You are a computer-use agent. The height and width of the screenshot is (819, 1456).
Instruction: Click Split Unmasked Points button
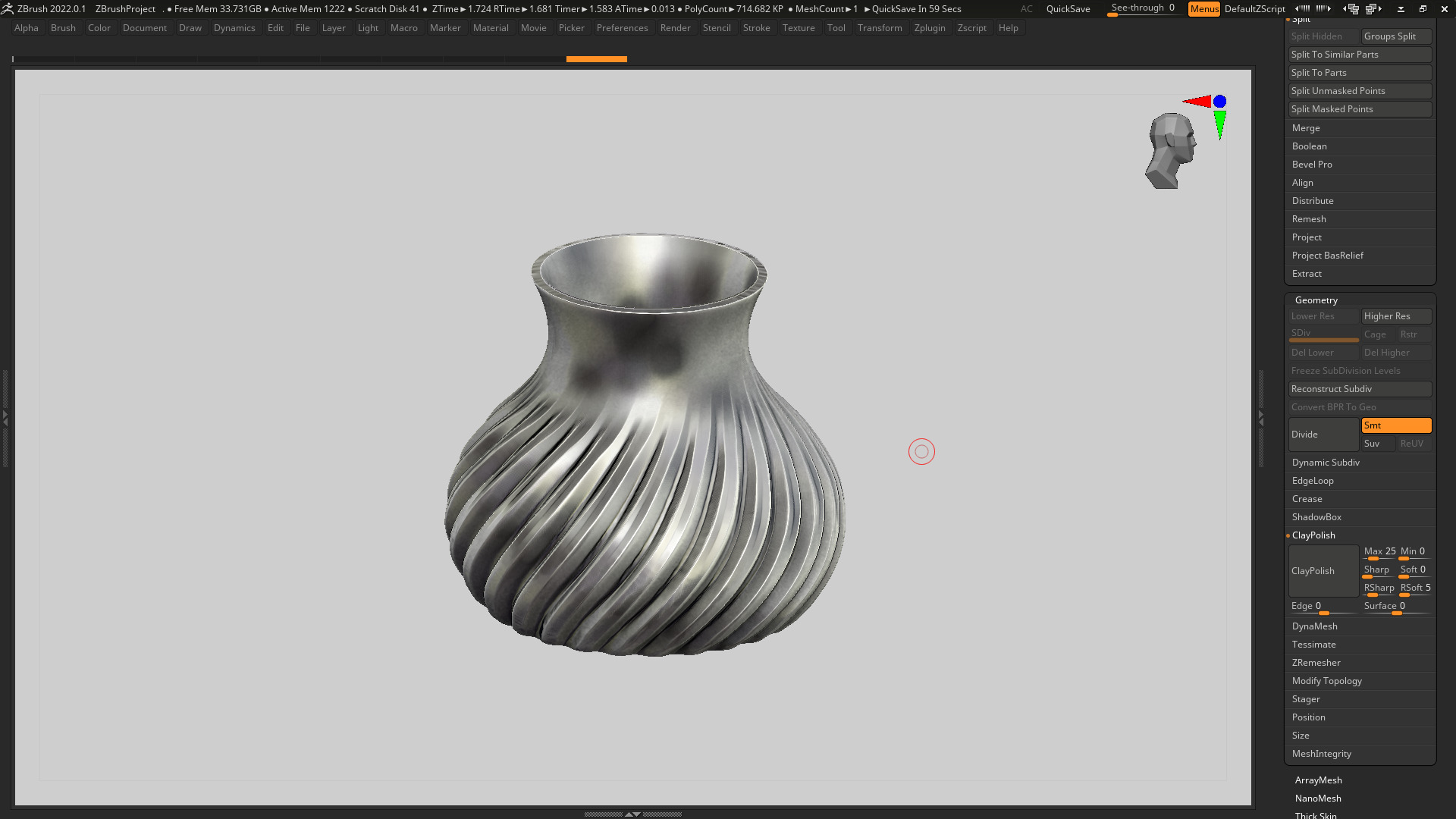[x=1360, y=91]
